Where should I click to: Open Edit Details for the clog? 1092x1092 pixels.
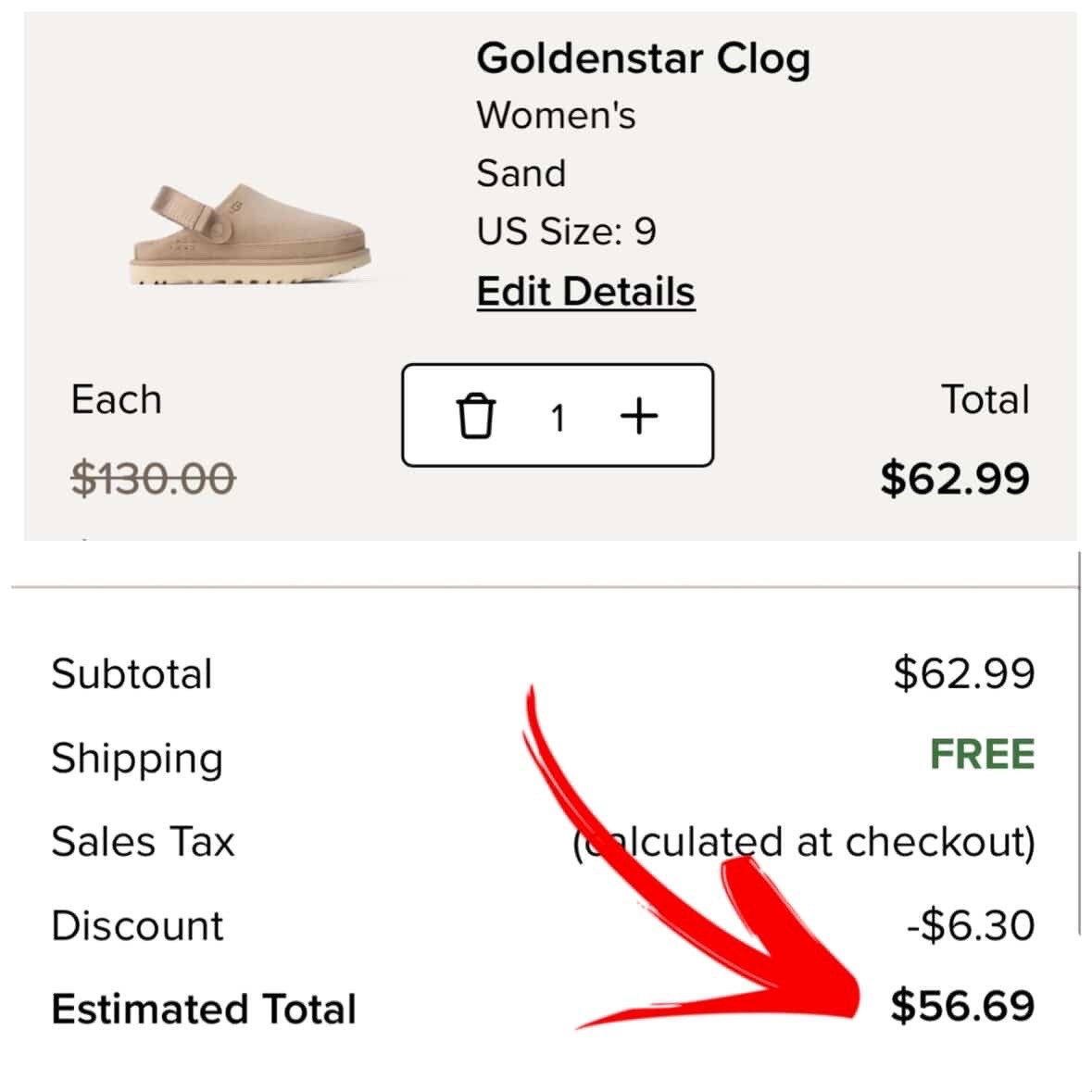pyautogui.click(x=585, y=291)
